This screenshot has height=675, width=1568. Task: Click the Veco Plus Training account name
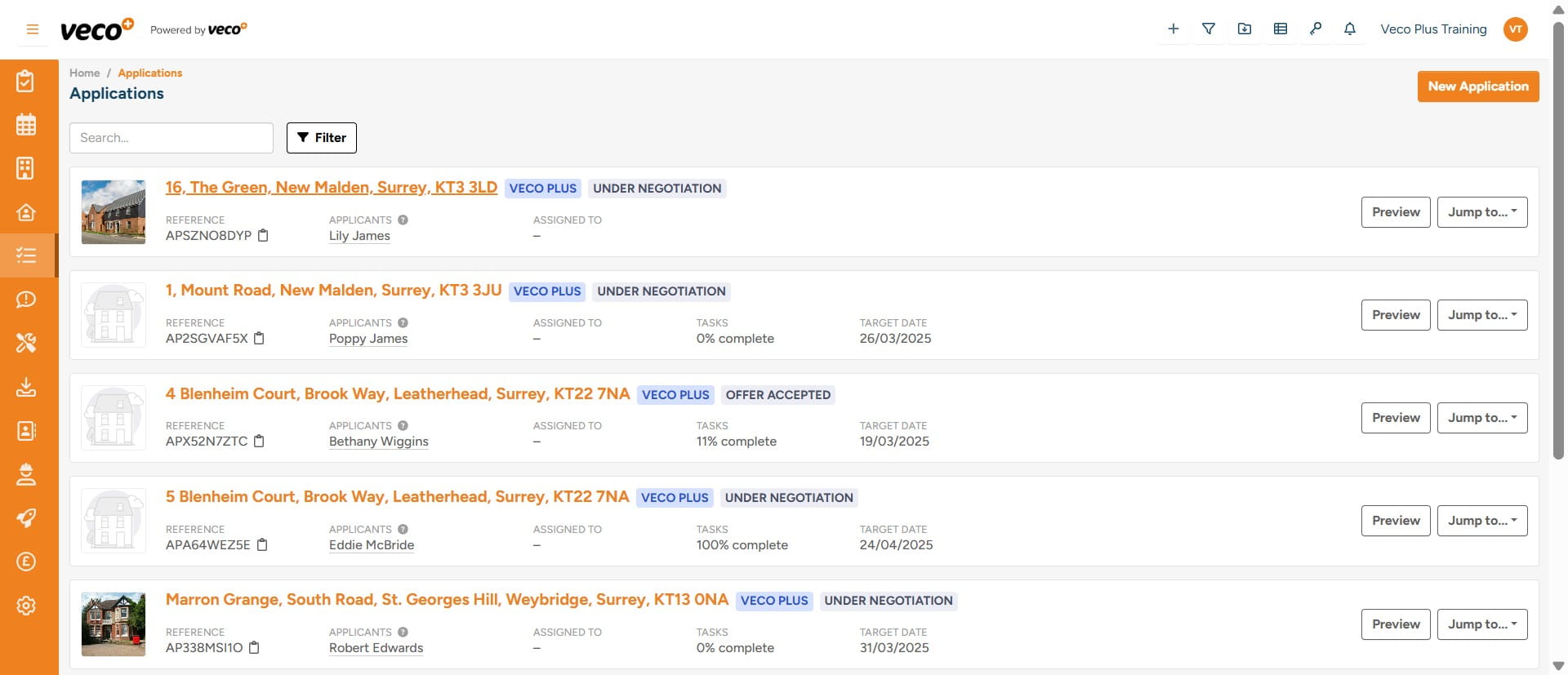[x=1433, y=29]
